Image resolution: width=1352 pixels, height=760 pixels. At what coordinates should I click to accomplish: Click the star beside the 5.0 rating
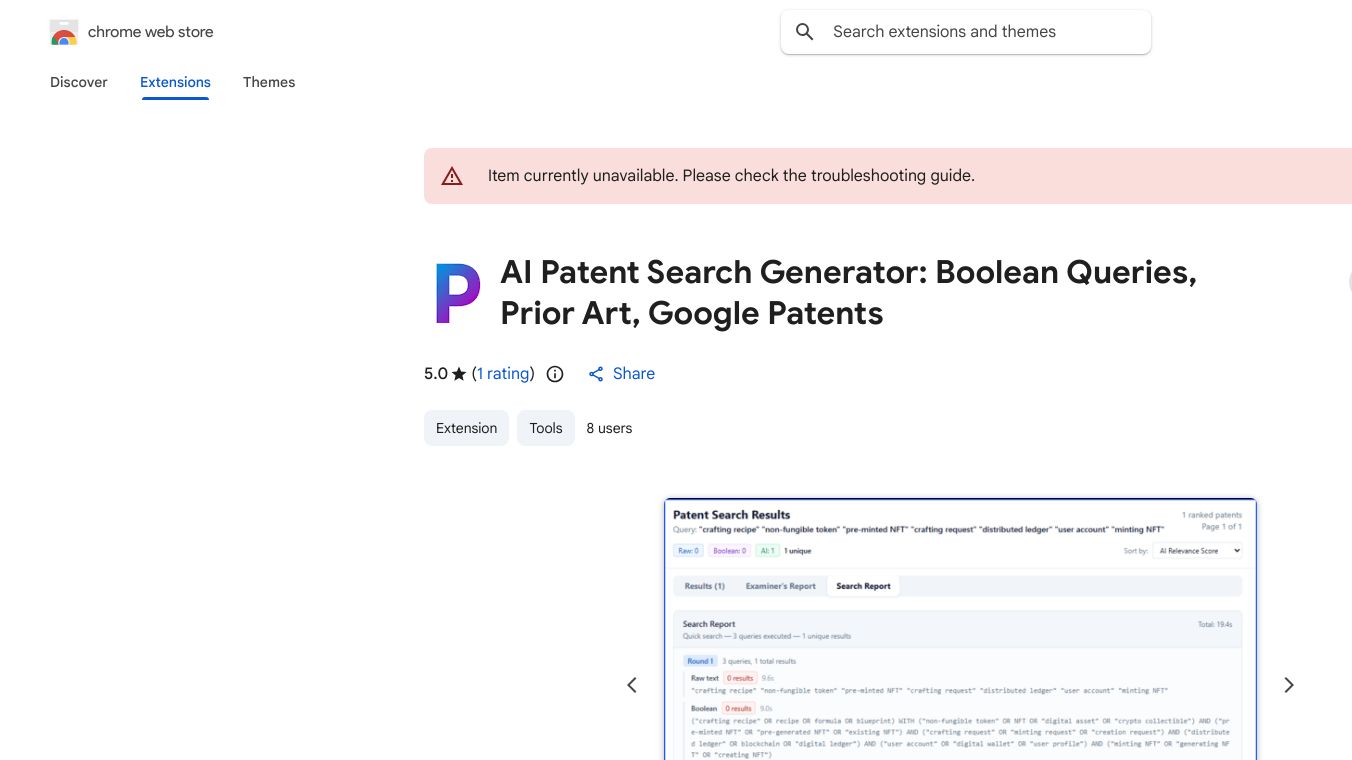(x=458, y=373)
